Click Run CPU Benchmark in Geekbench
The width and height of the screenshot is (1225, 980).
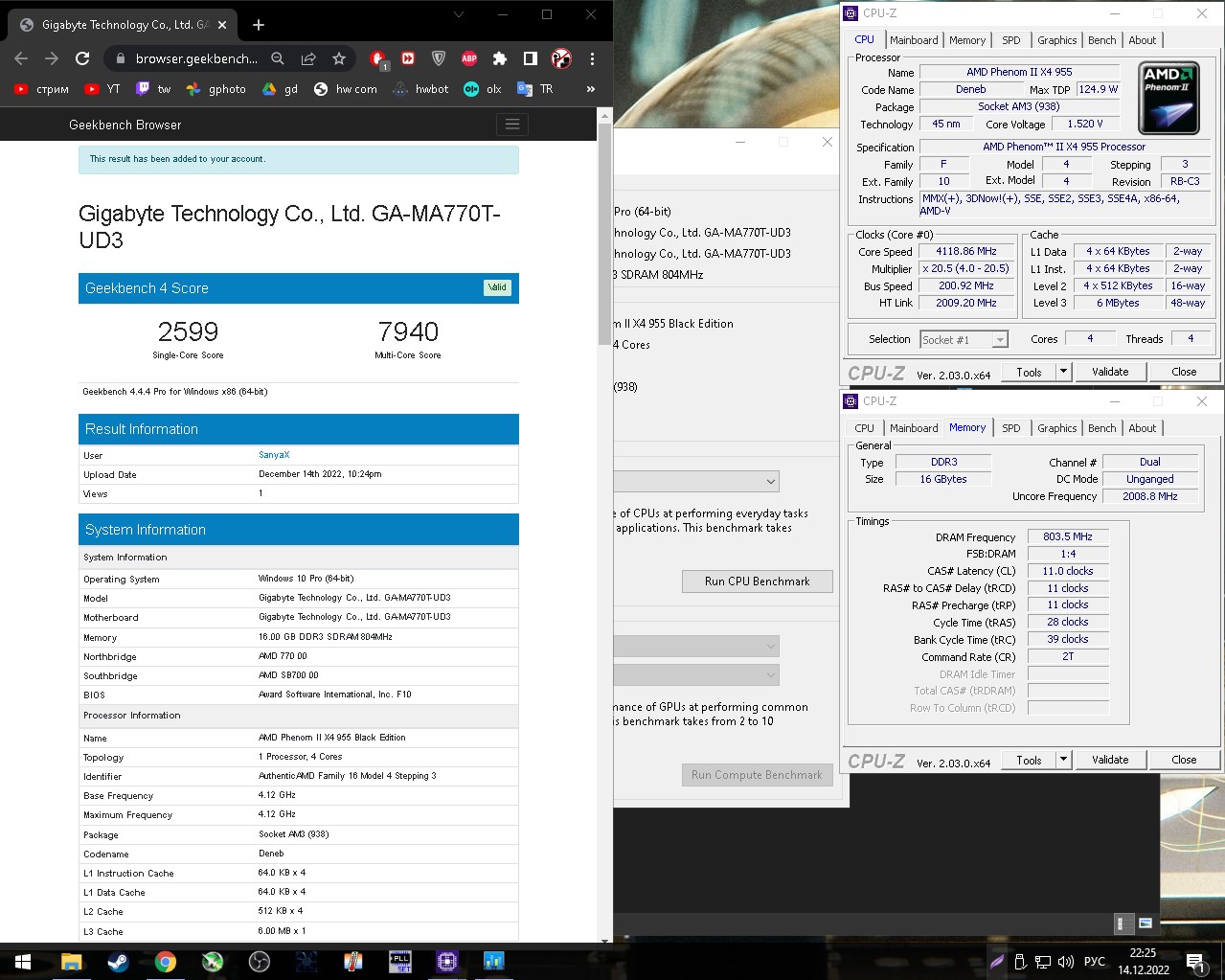pyautogui.click(x=757, y=581)
